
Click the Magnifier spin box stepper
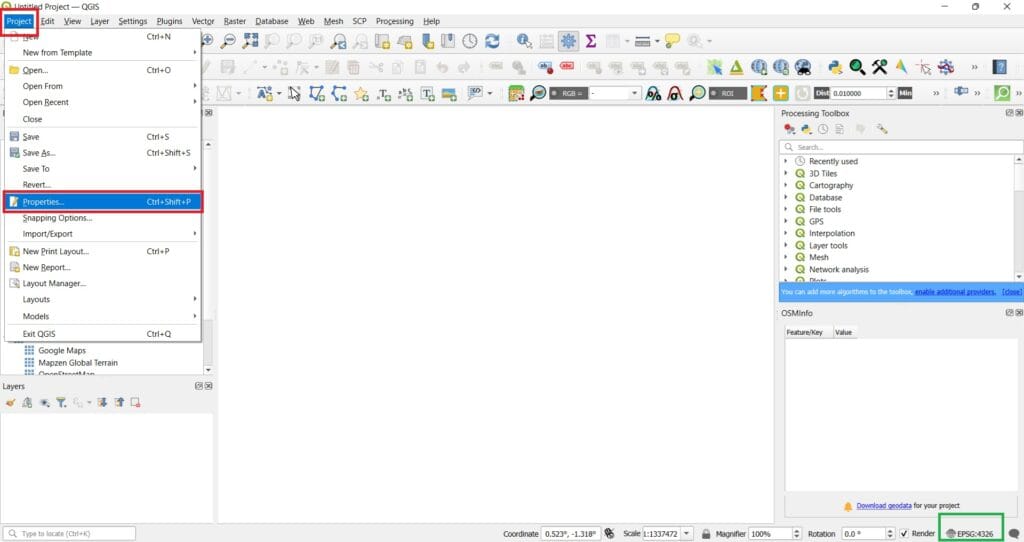[796, 534]
